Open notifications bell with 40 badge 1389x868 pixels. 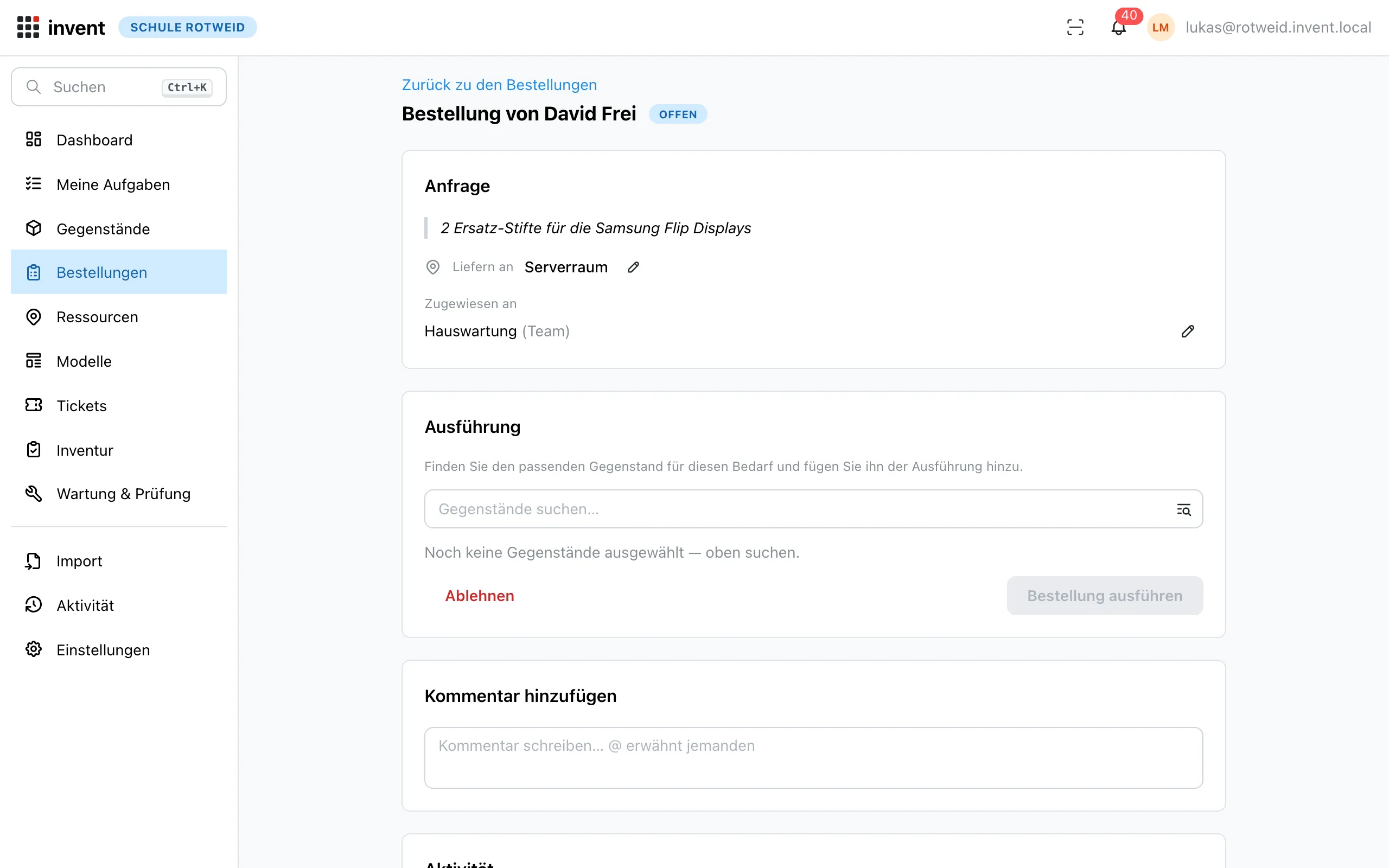point(1119,27)
